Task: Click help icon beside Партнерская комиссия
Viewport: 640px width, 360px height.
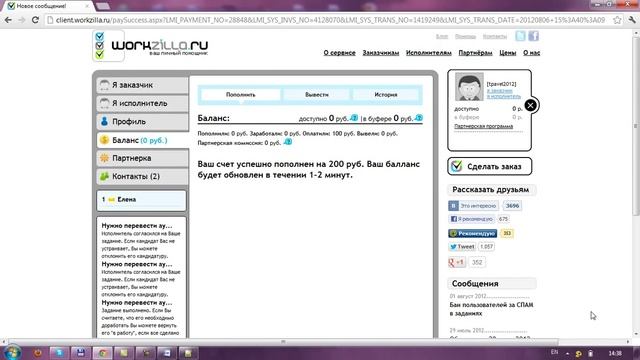Action: 288,142
